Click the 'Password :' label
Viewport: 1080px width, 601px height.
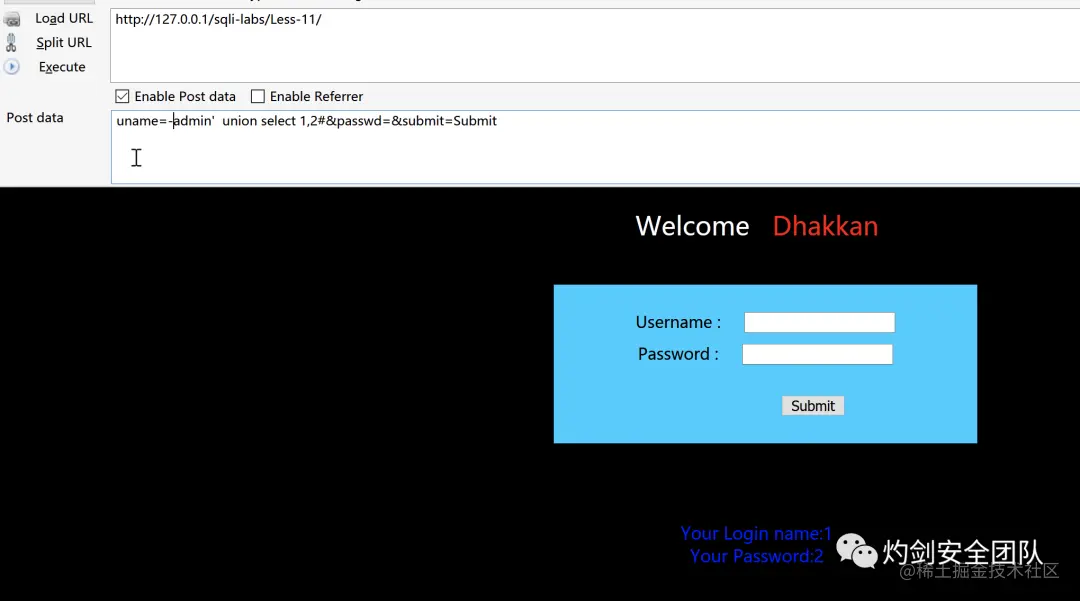coord(678,355)
